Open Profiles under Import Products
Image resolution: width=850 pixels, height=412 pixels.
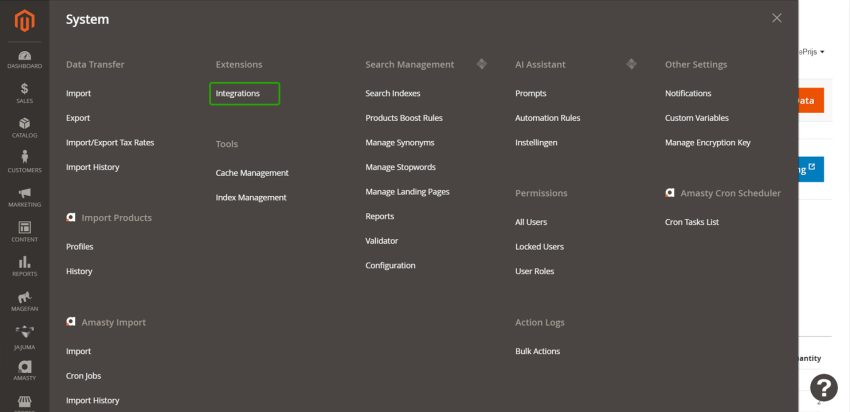[x=80, y=247]
